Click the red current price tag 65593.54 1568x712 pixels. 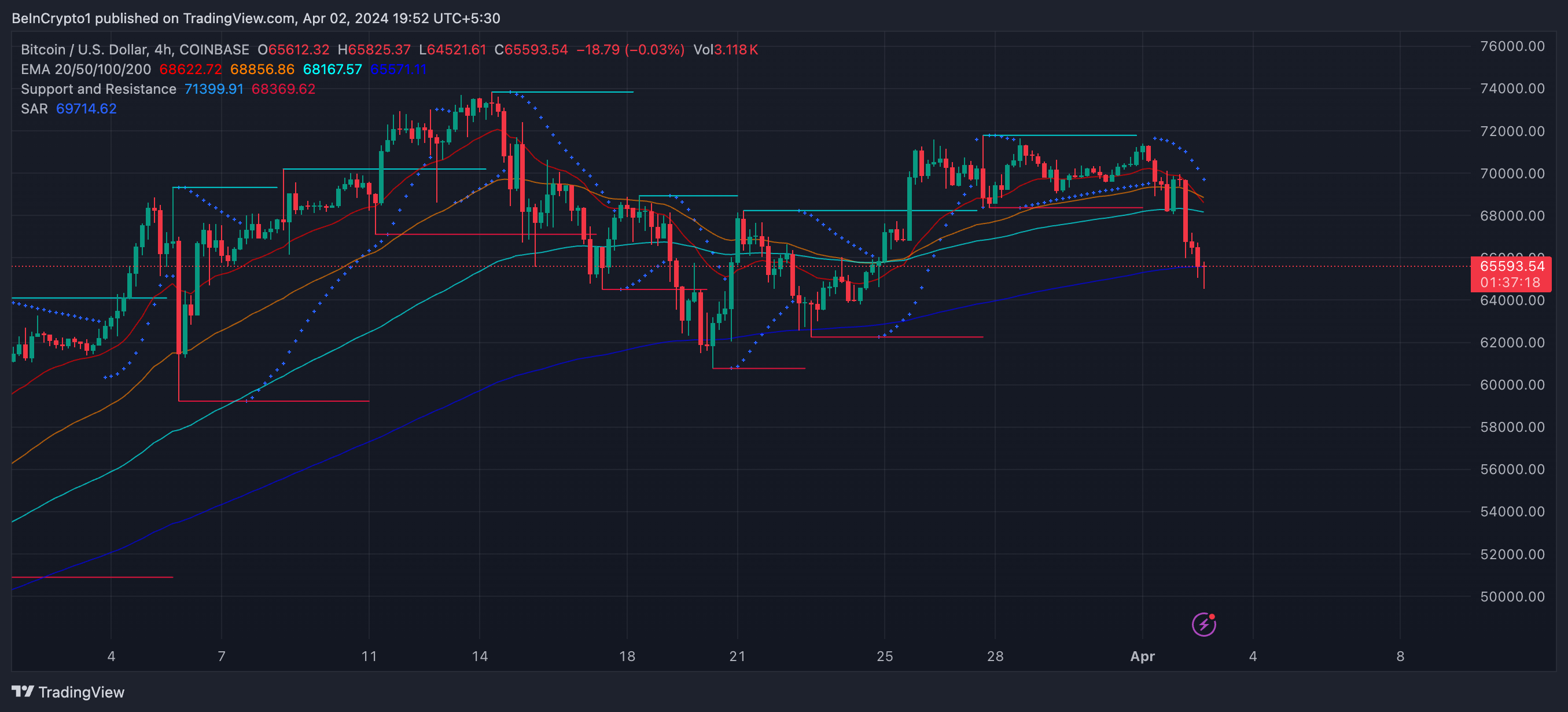[x=1512, y=266]
